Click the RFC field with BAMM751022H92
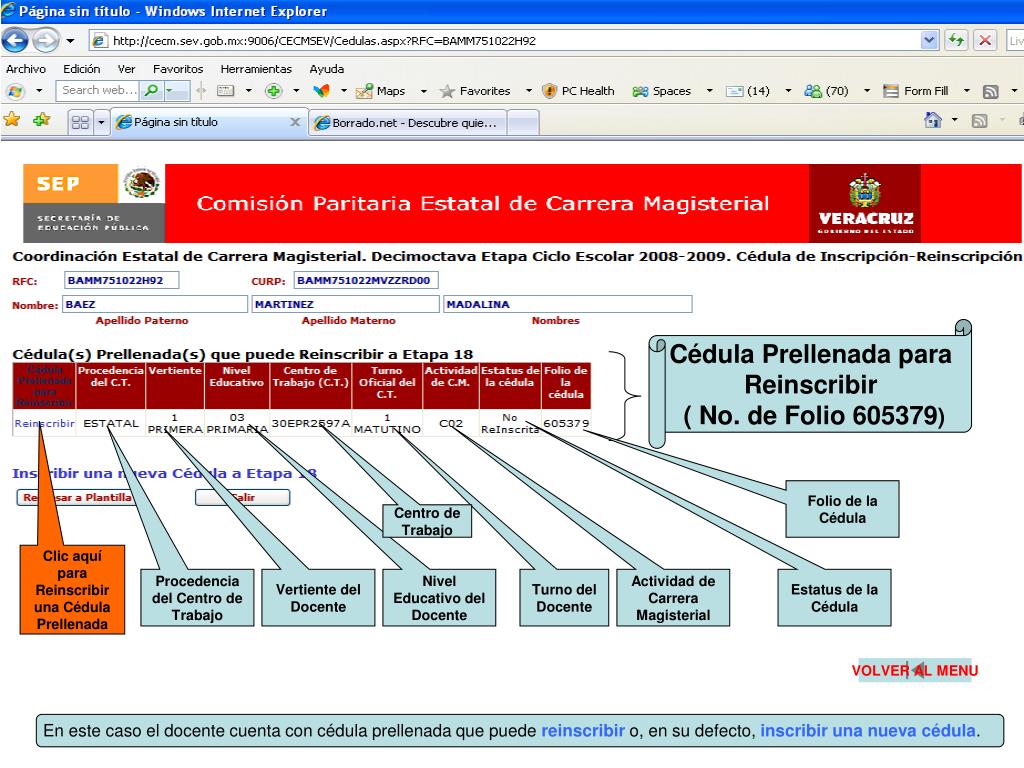1024x768 pixels. tap(121, 280)
